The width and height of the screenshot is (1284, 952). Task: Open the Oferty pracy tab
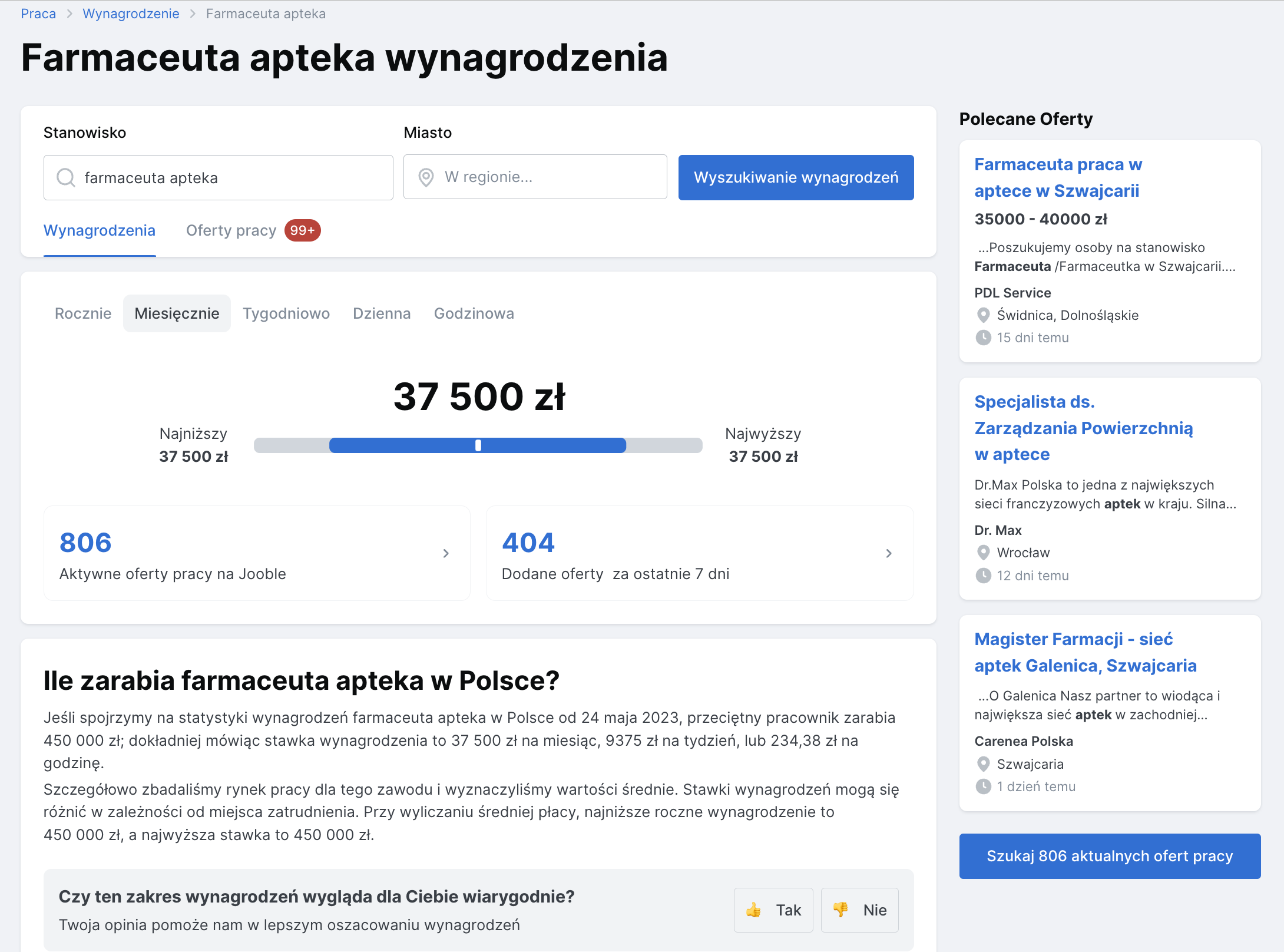tap(231, 230)
